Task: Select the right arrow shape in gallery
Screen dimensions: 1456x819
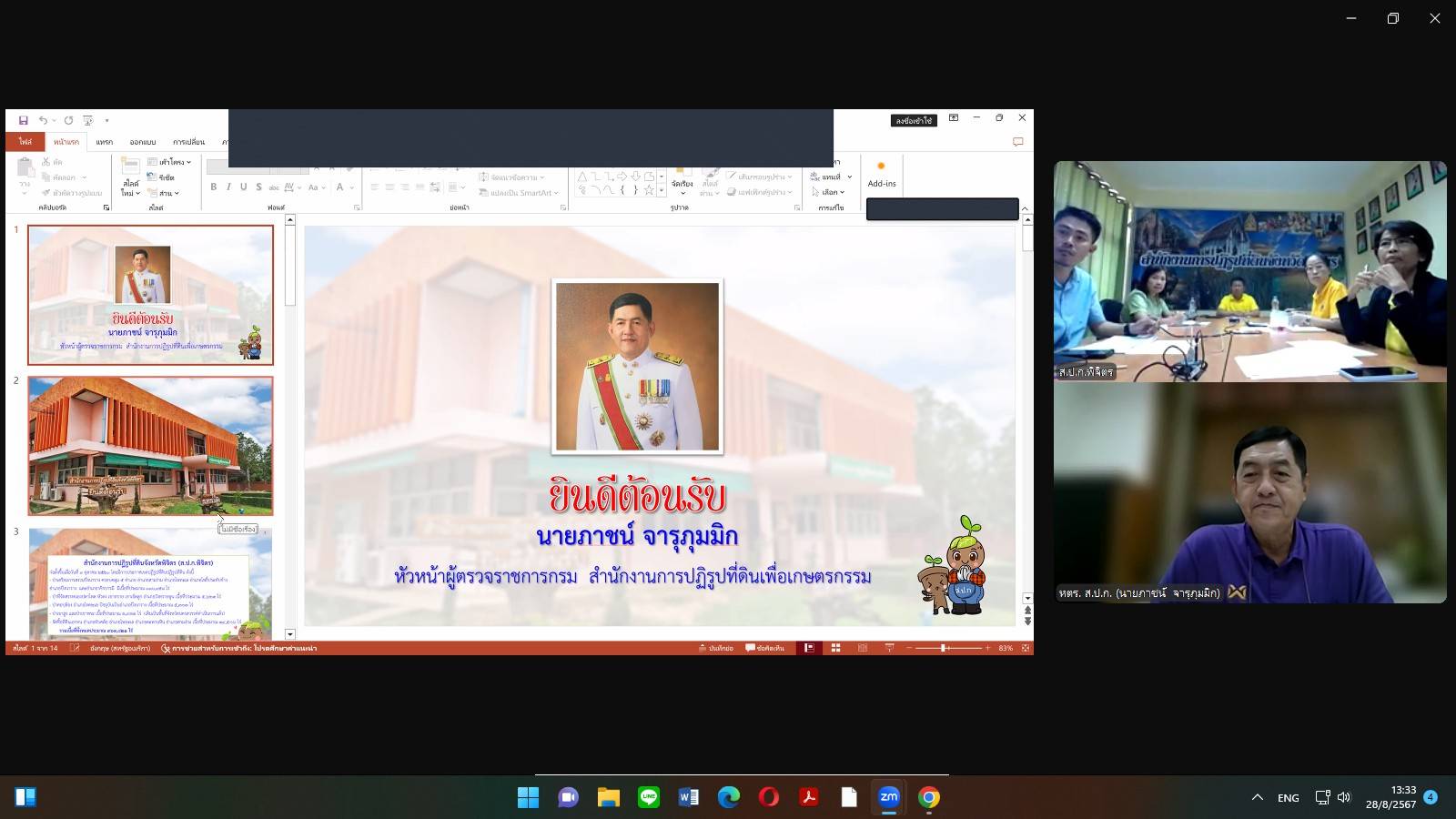Action: point(622,177)
